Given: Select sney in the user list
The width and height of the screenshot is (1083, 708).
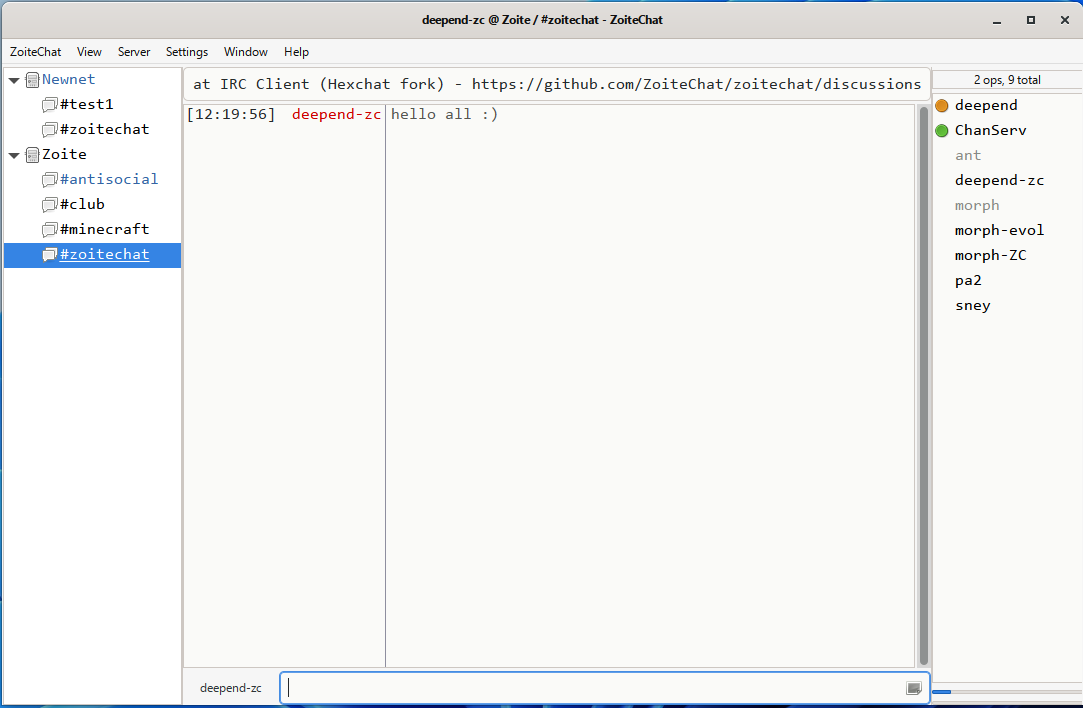Looking at the screenshot, I should tap(972, 305).
